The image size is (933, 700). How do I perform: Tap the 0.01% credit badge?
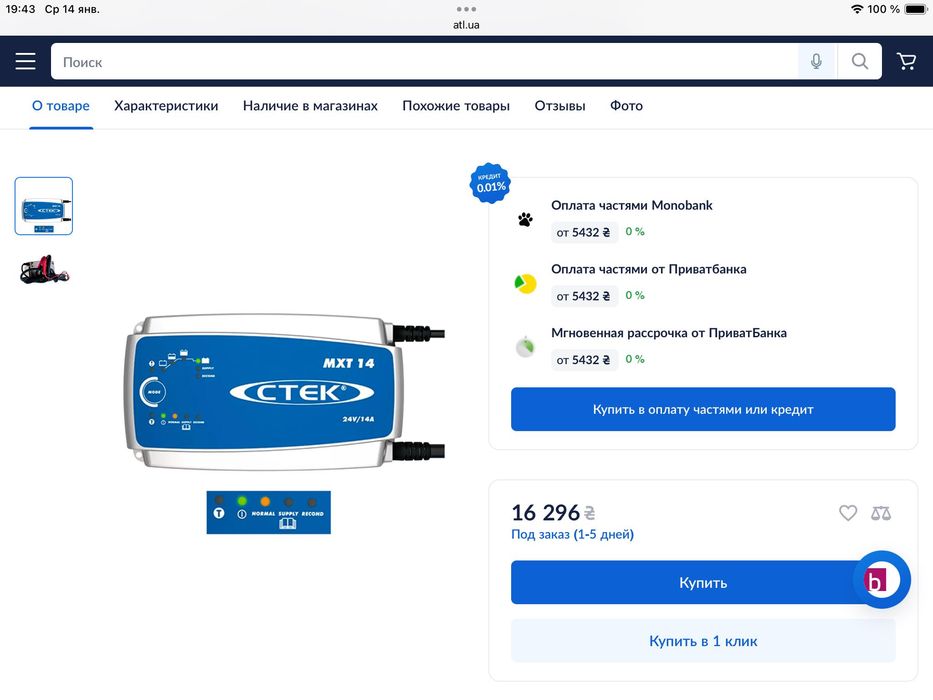coord(490,183)
